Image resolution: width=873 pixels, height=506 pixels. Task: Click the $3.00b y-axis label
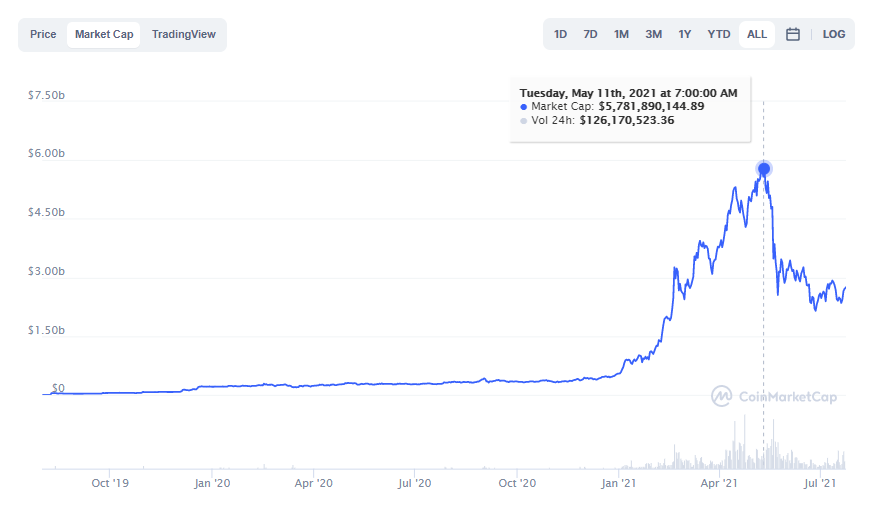pyautogui.click(x=46, y=271)
